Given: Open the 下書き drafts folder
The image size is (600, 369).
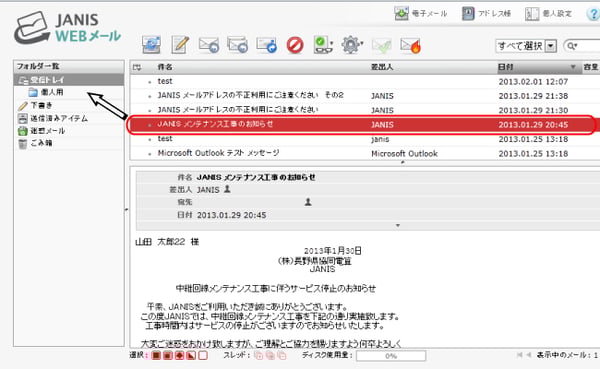Looking at the screenshot, I should click(41, 105).
